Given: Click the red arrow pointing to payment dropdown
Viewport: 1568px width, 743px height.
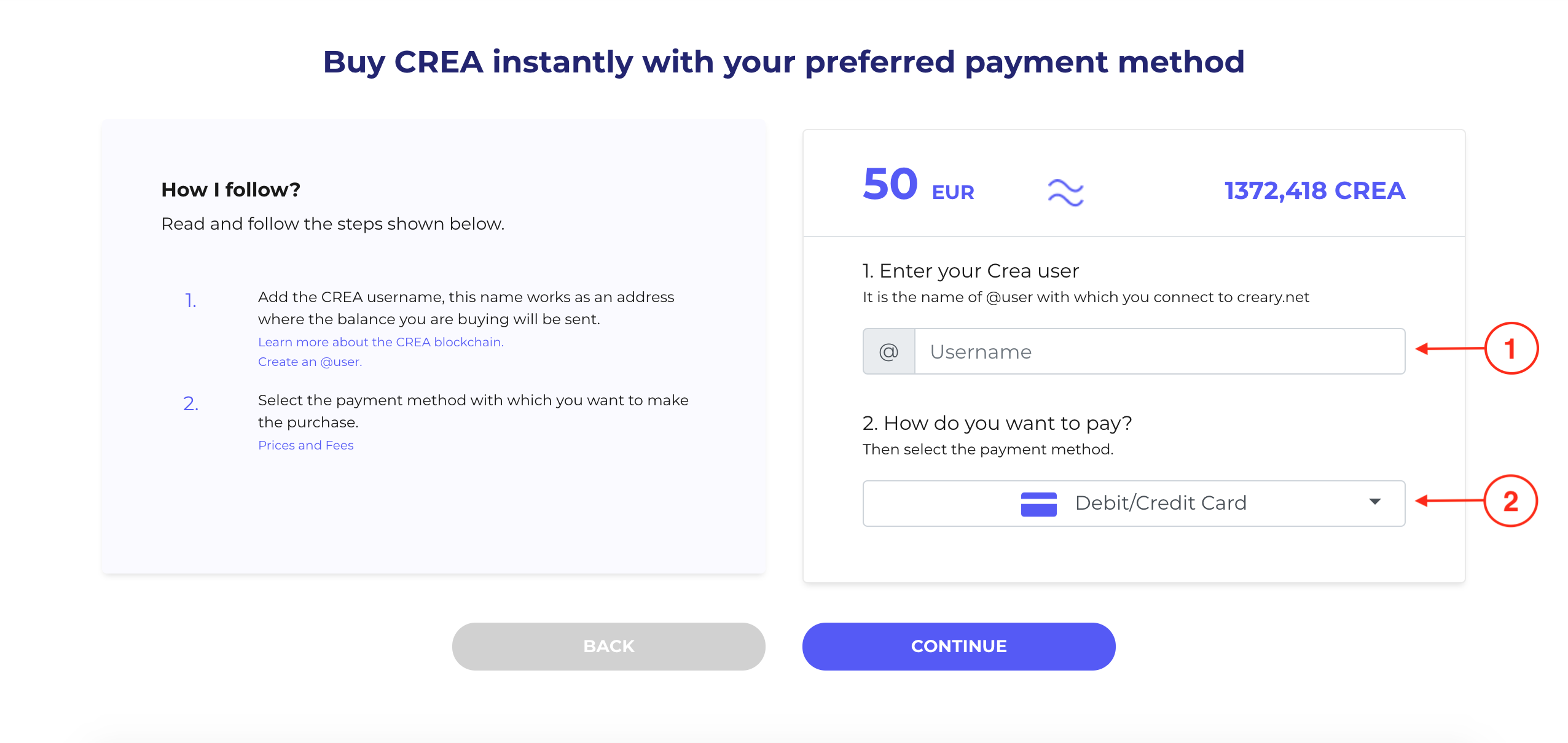Looking at the screenshot, I should 1449,501.
